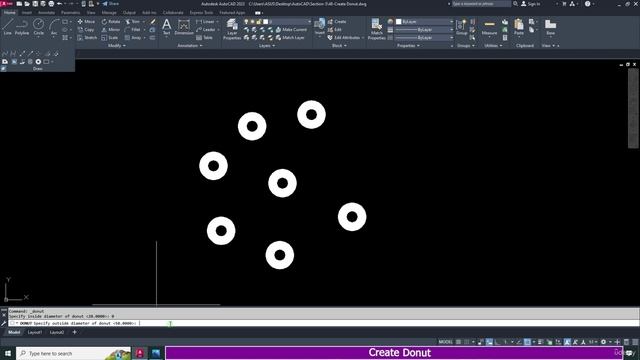640x360 pixels.
Task: Click the Undo arrow in quick access toolbar
Action: (60, 4)
